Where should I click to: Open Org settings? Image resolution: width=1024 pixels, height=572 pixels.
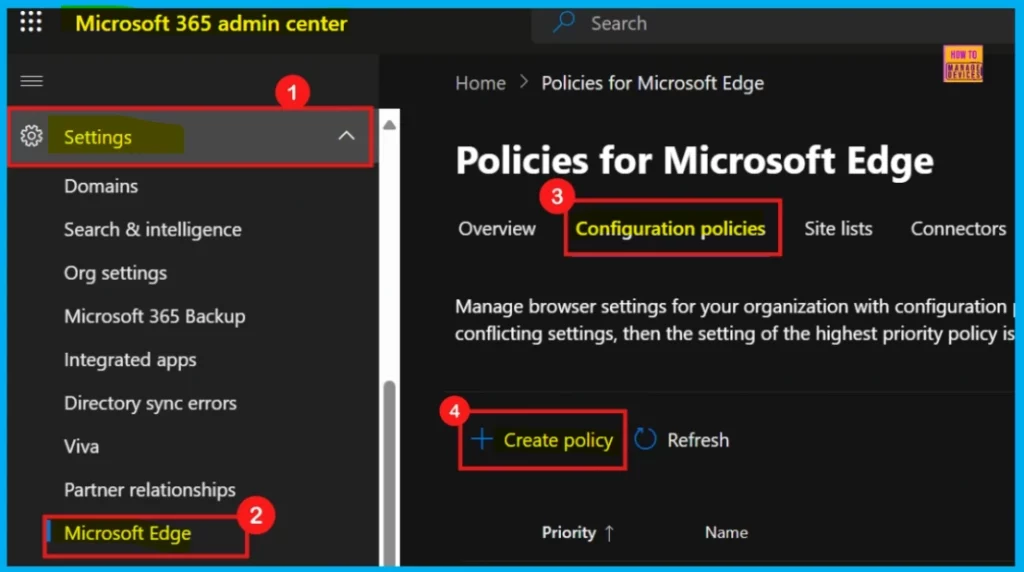(116, 273)
